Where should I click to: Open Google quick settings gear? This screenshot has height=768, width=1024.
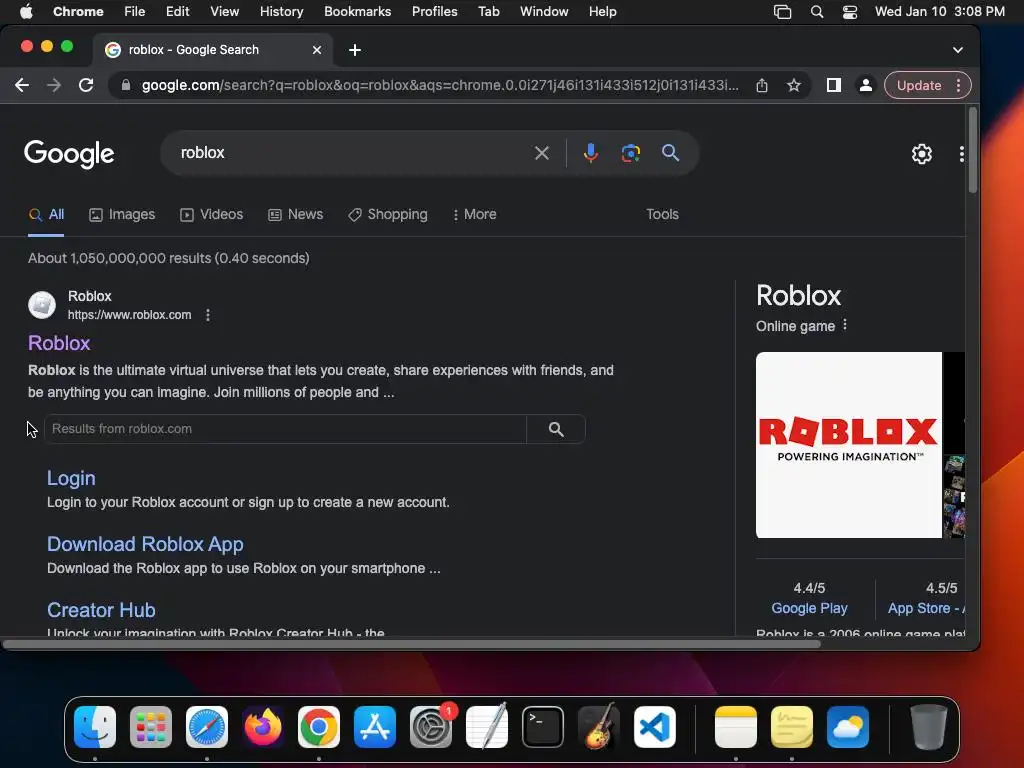click(921, 154)
